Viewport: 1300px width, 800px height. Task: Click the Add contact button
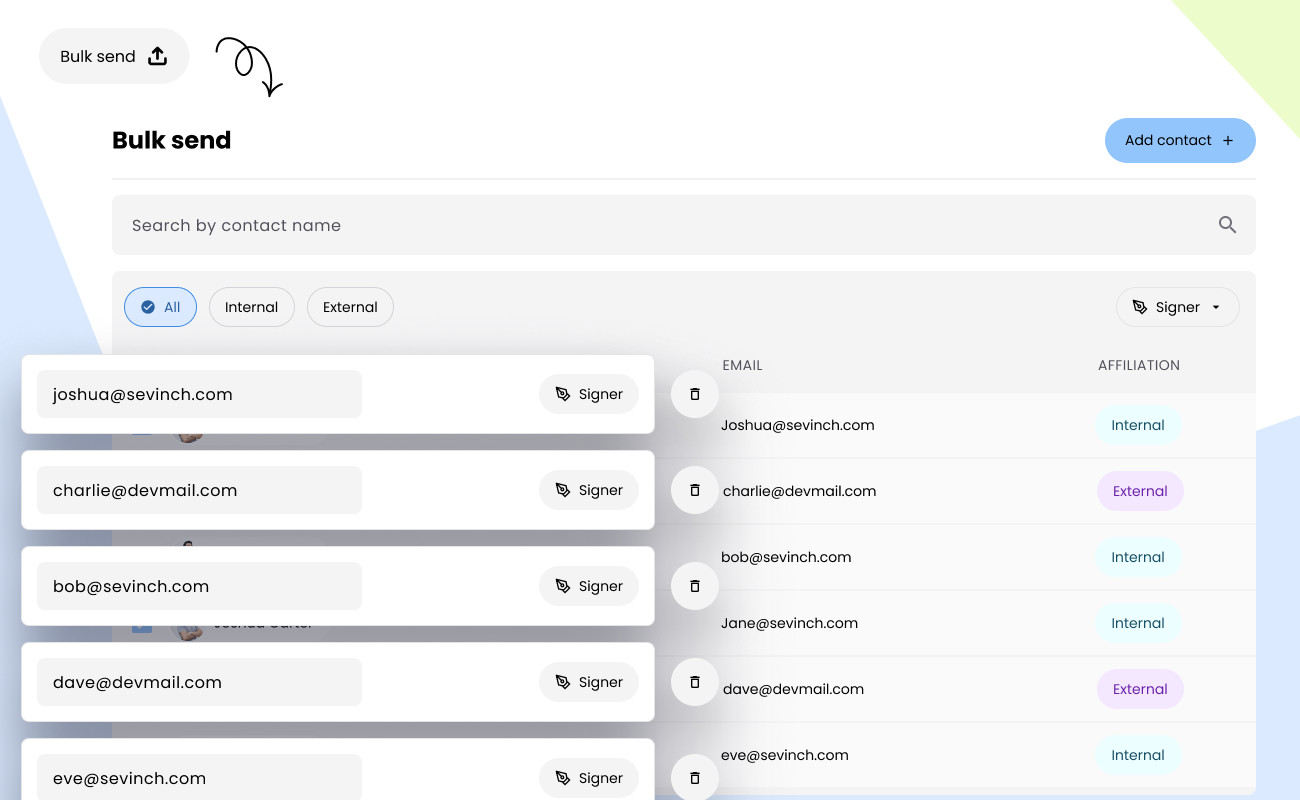1180,140
